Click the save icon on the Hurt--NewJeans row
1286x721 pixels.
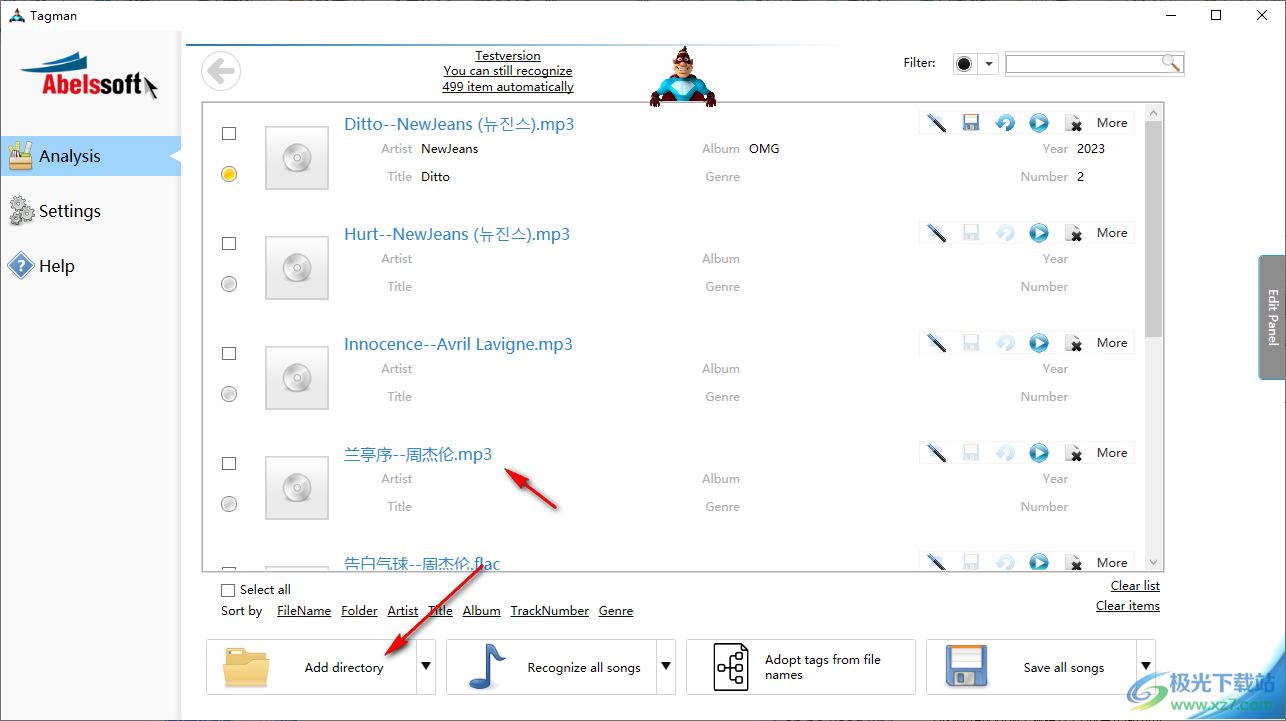pos(970,232)
